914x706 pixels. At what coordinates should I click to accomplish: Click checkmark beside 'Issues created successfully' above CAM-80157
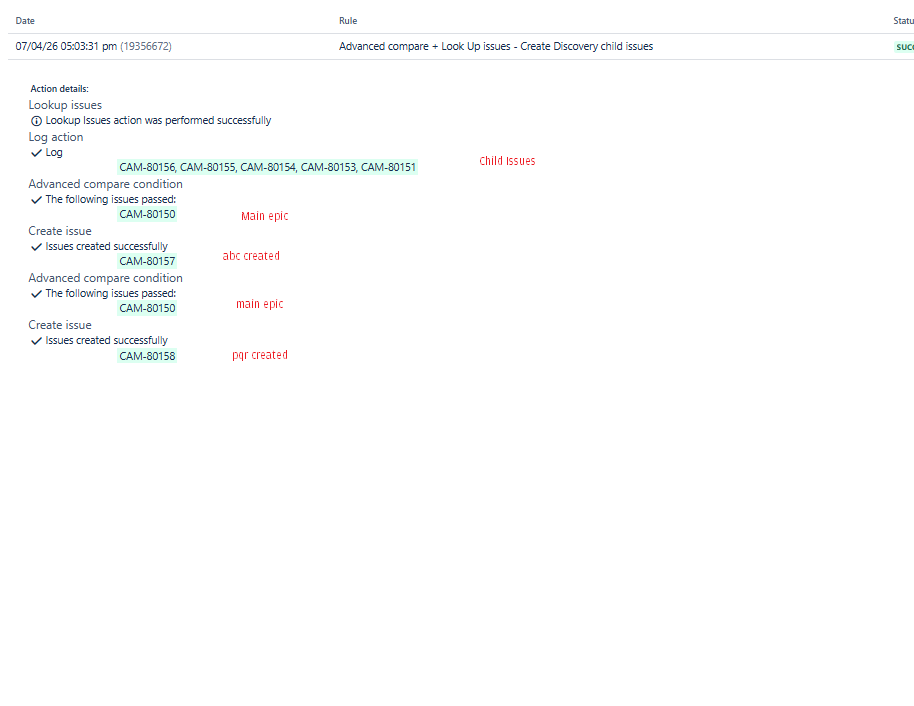[x=36, y=246]
